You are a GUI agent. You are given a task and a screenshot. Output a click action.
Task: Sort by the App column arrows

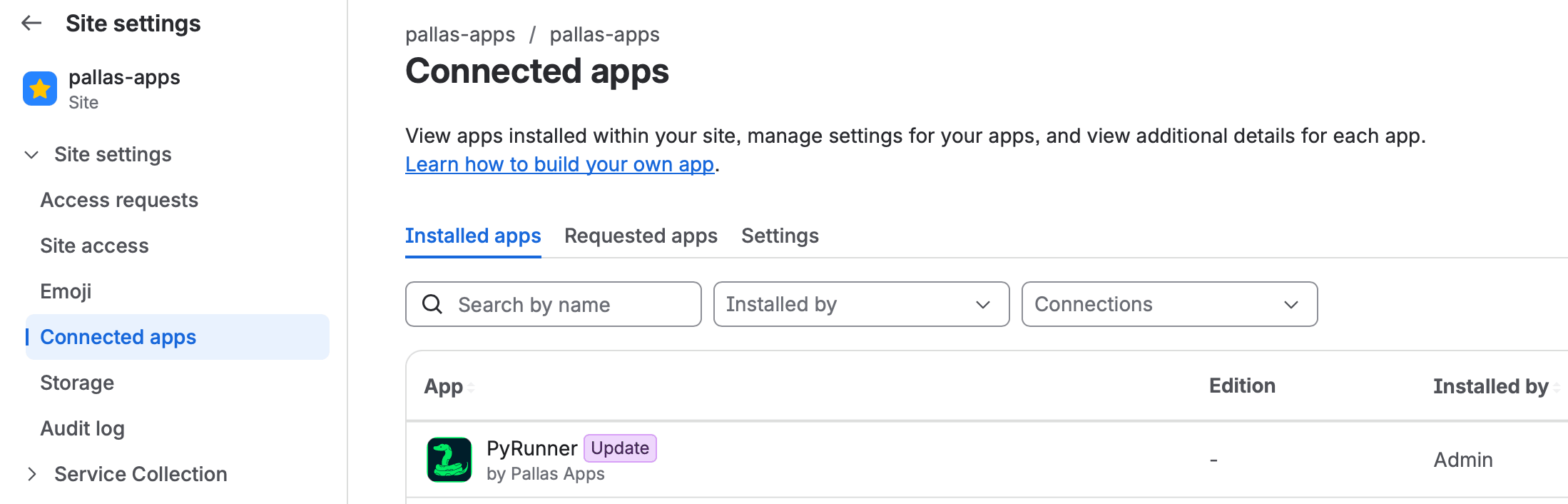pyautogui.click(x=471, y=387)
